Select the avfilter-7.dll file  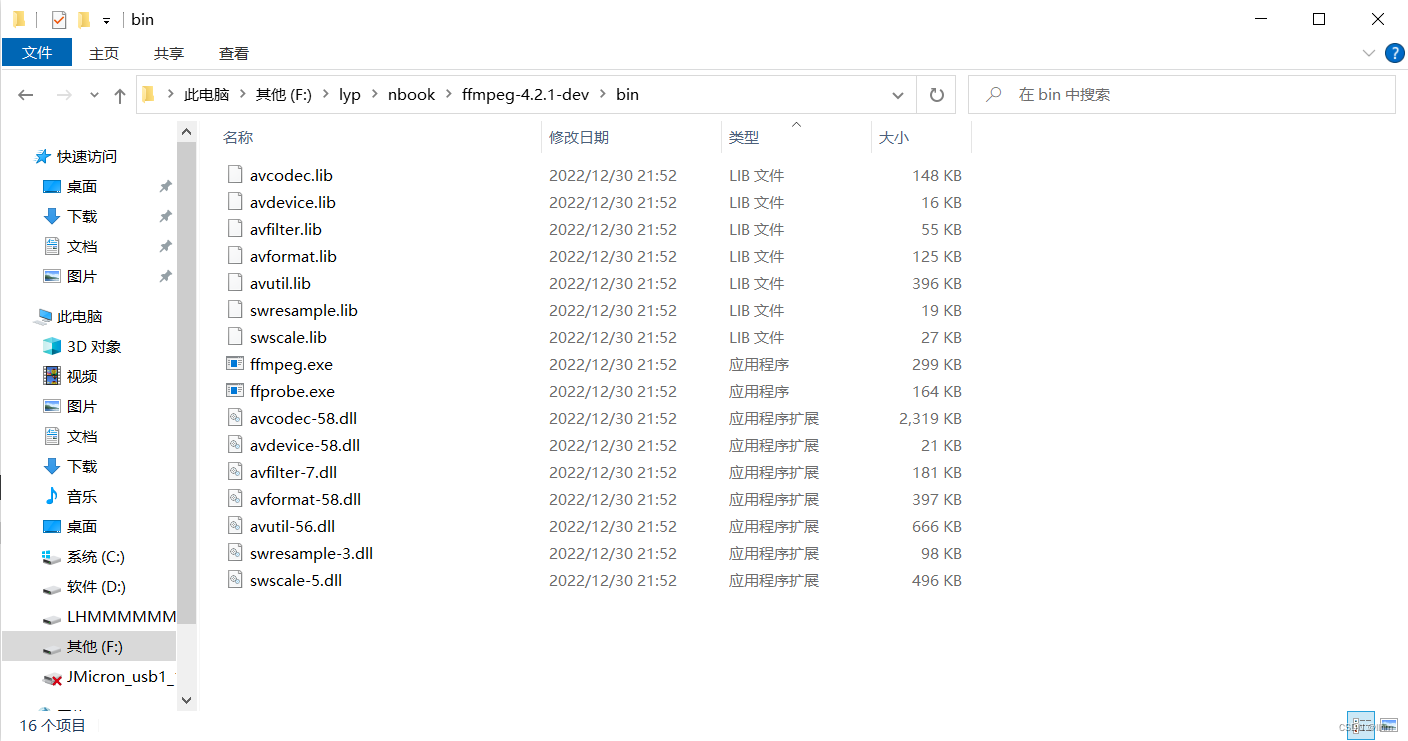[293, 472]
